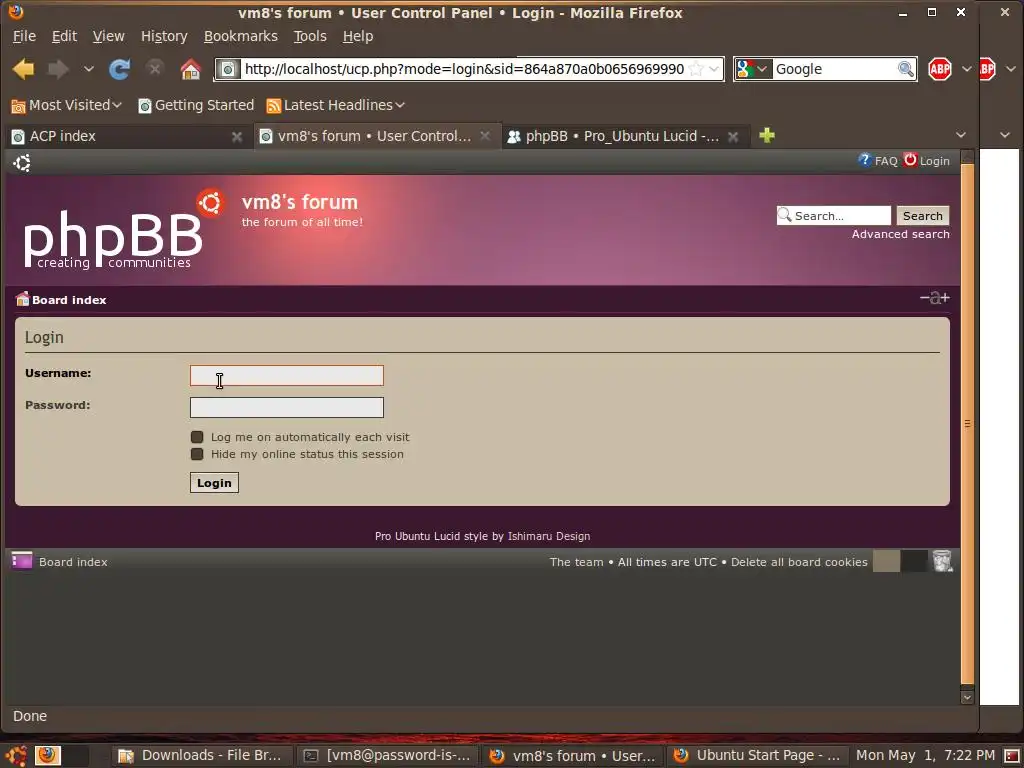Image resolution: width=1024 pixels, height=768 pixels.
Task: Change font size with the -a+ icon
Action: pos(935,298)
